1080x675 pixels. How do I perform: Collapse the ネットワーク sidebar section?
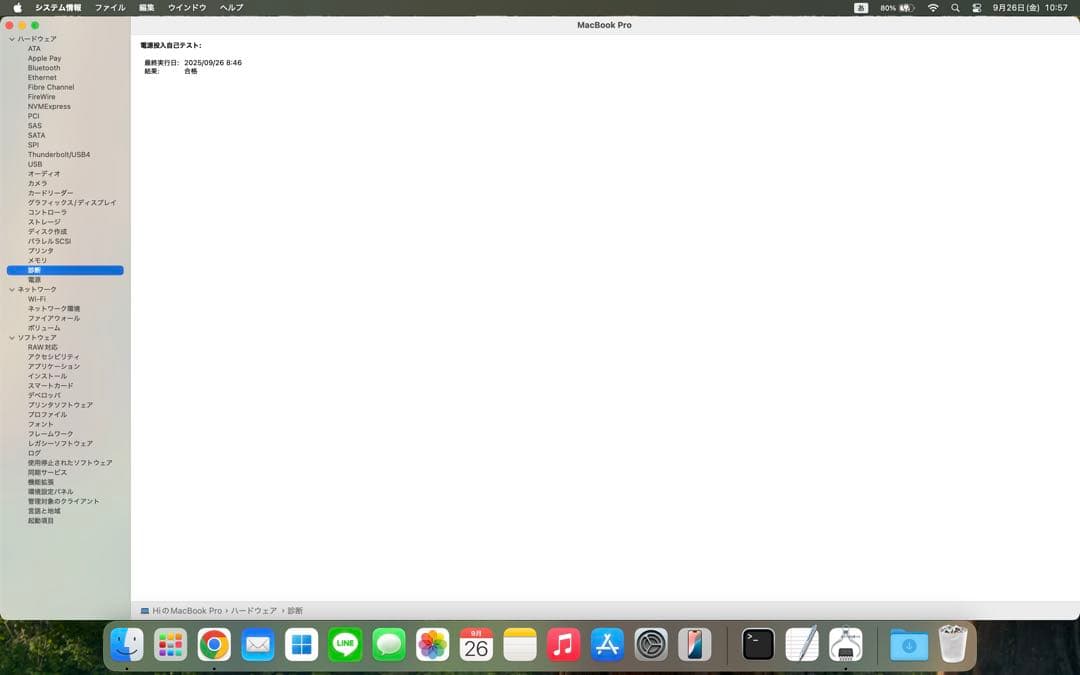[12, 289]
